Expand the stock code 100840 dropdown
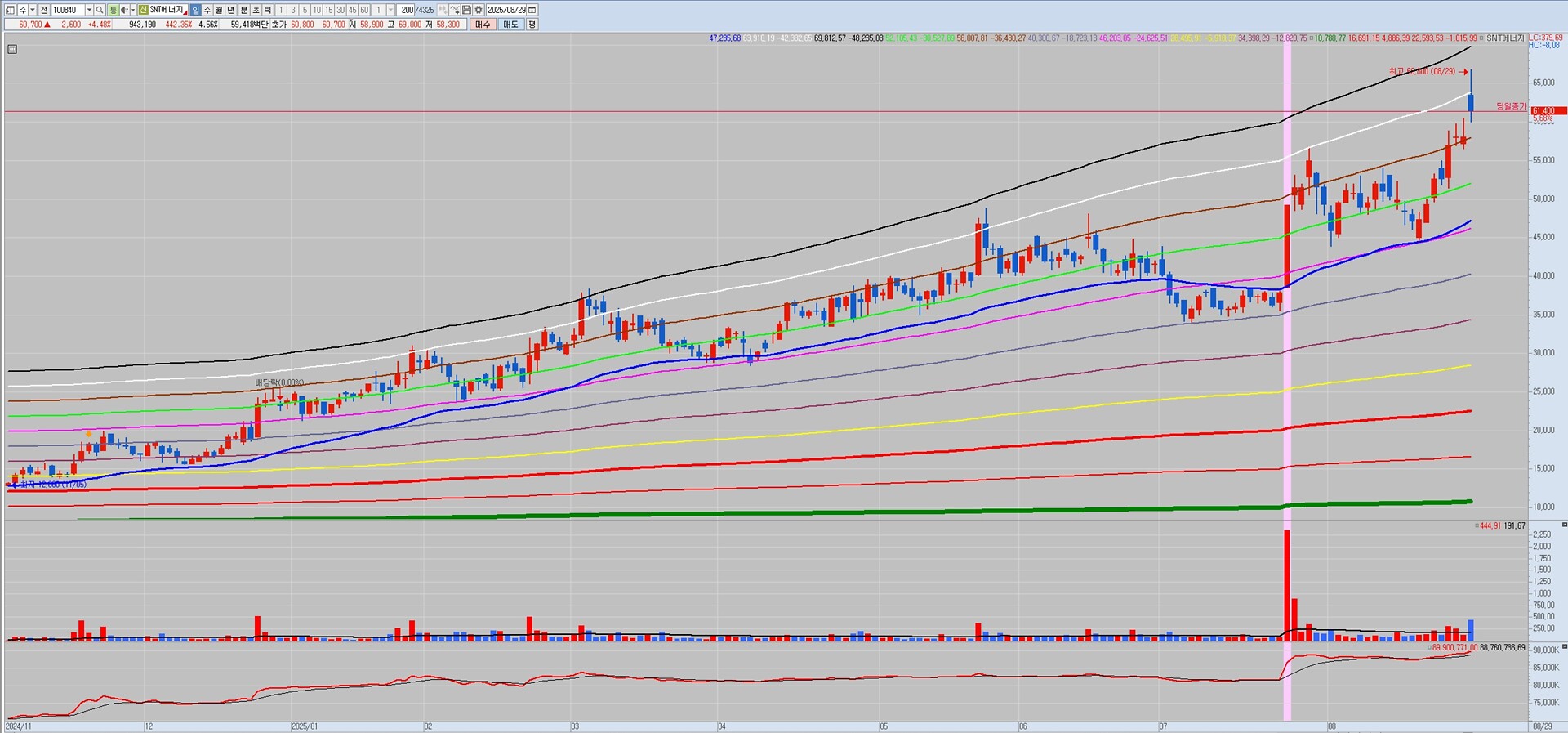 (x=88, y=10)
